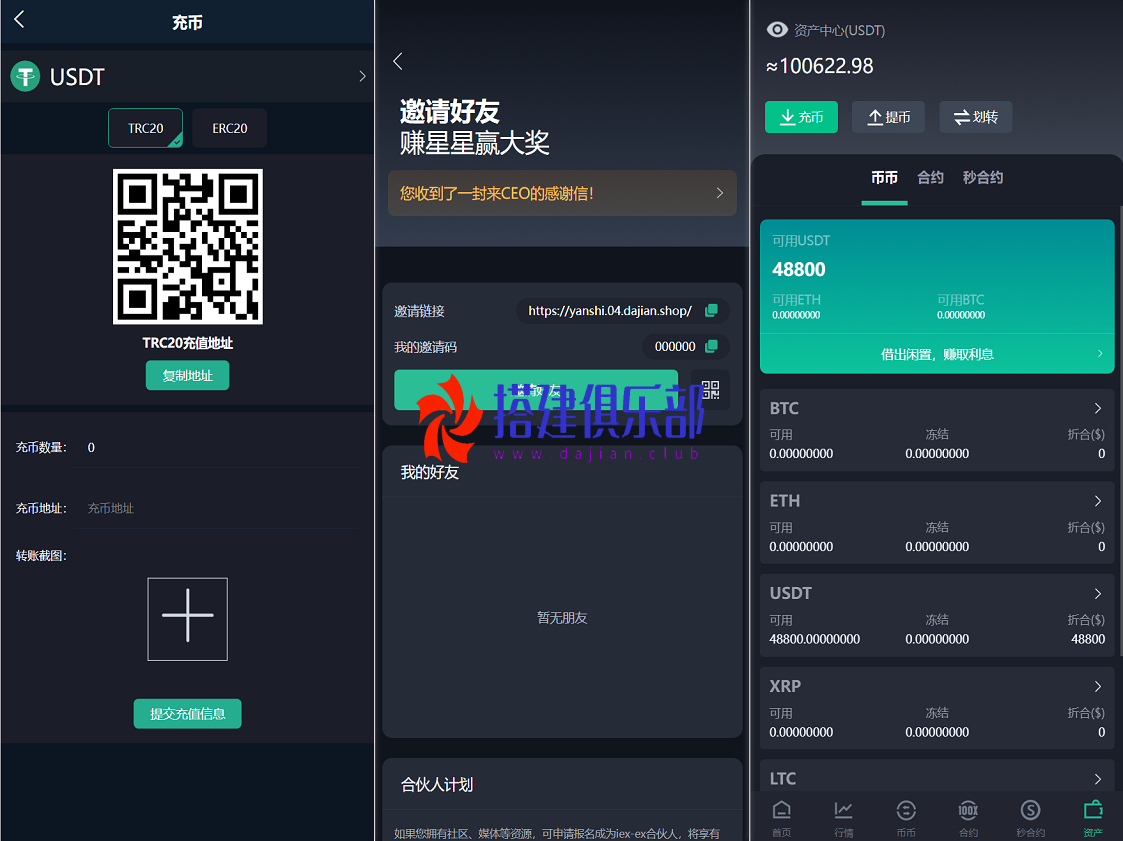
Task: Switch to the 秒合约 second-contract tab
Action: pyautogui.click(x=983, y=178)
